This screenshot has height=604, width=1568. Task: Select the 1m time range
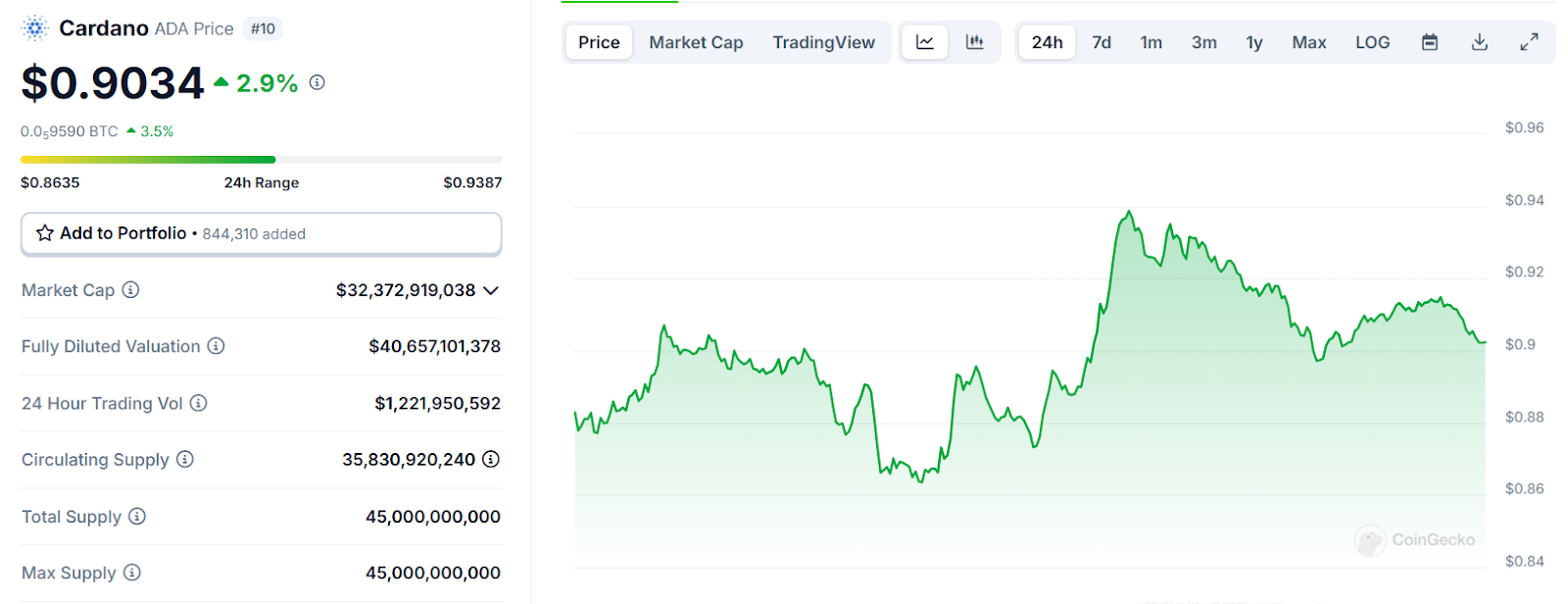pos(1151,42)
